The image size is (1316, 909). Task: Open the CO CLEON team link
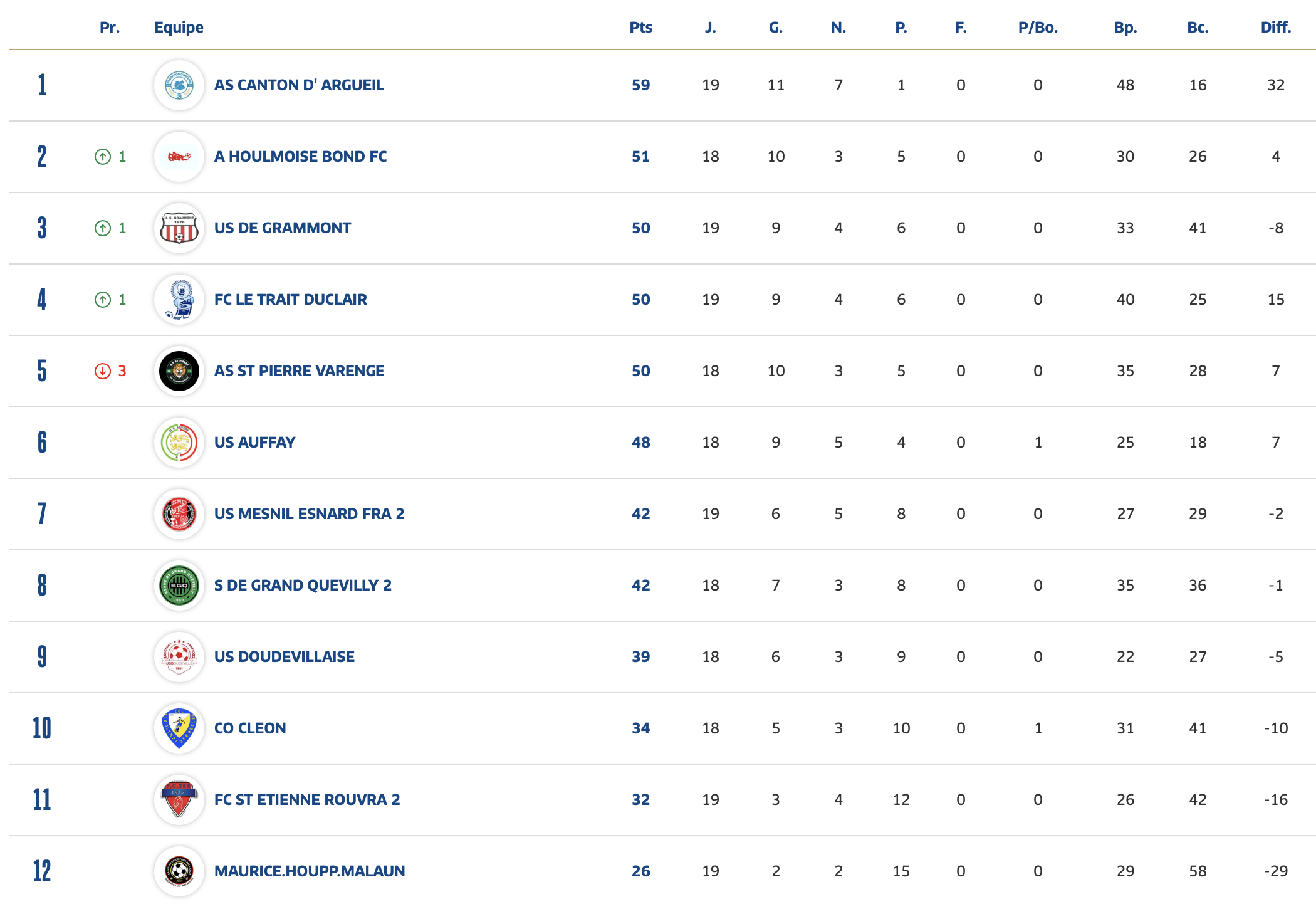(250, 728)
